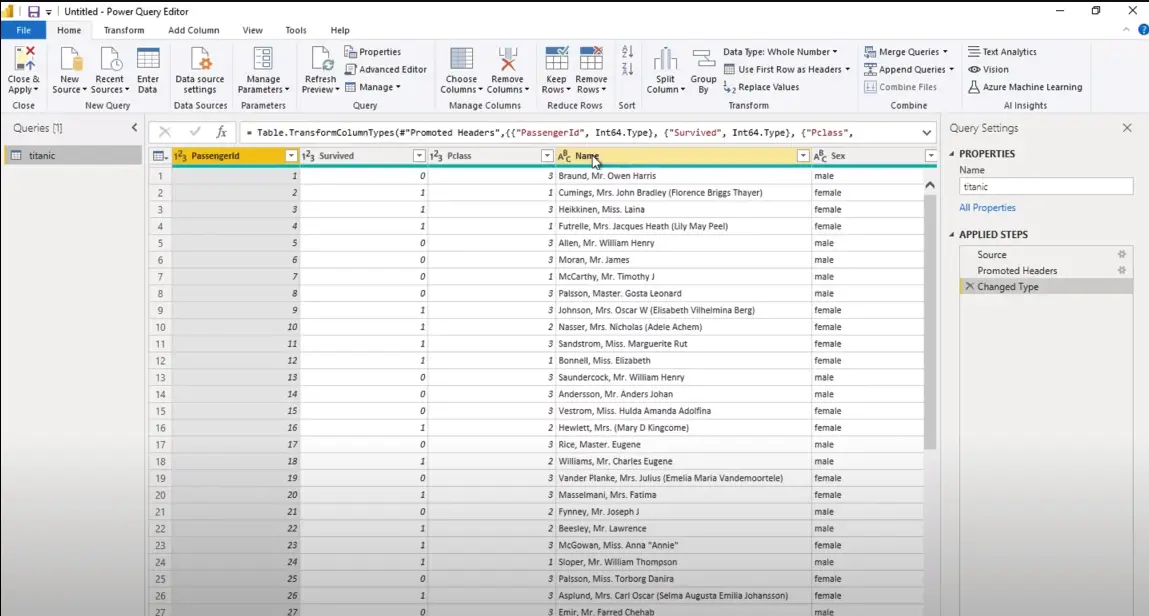The height and width of the screenshot is (616, 1149).
Task: Switch to the Help tab
Action: (340, 30)
